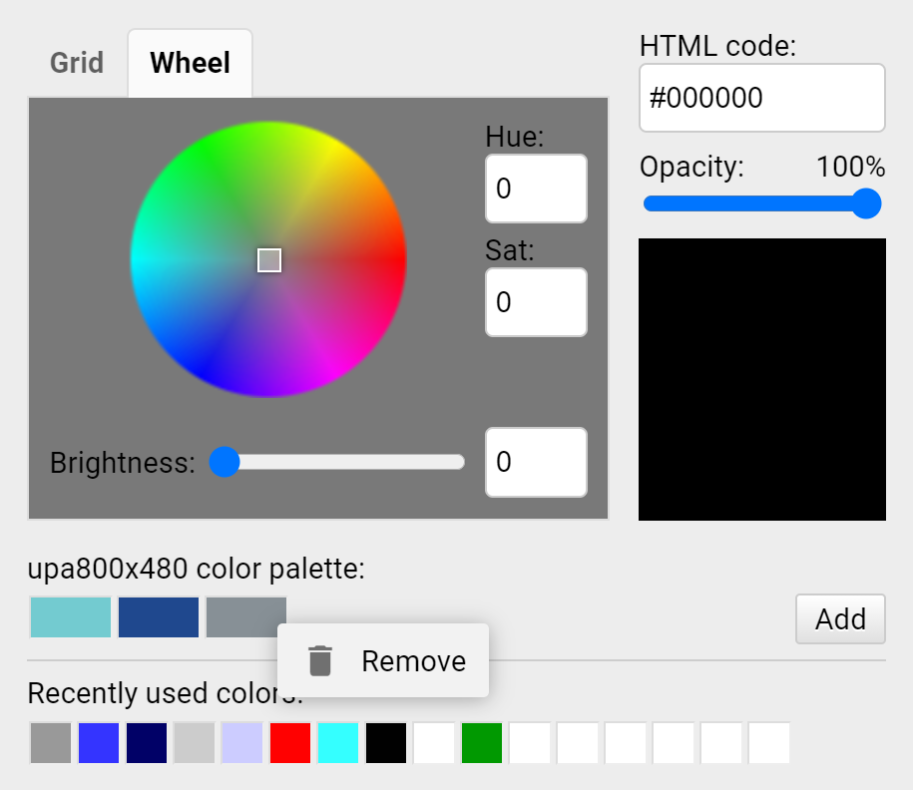Choose the navy recently used color

[147, 743]
